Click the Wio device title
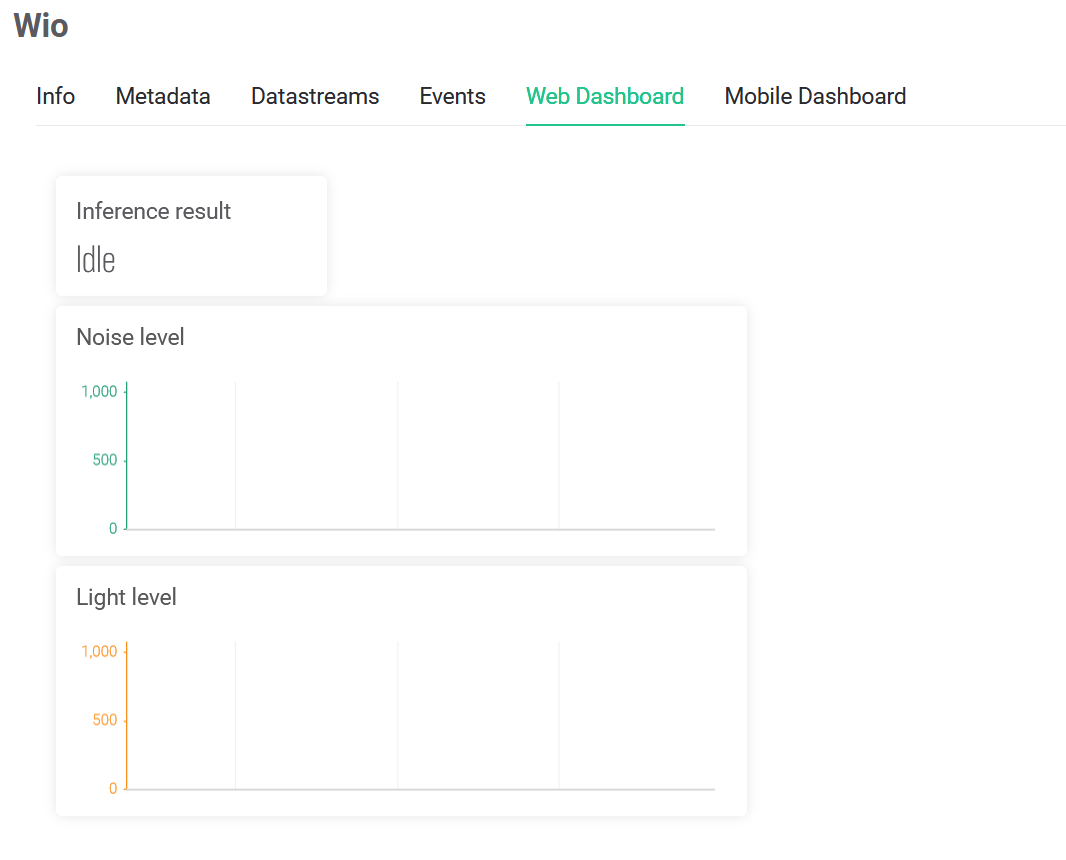 41,26
